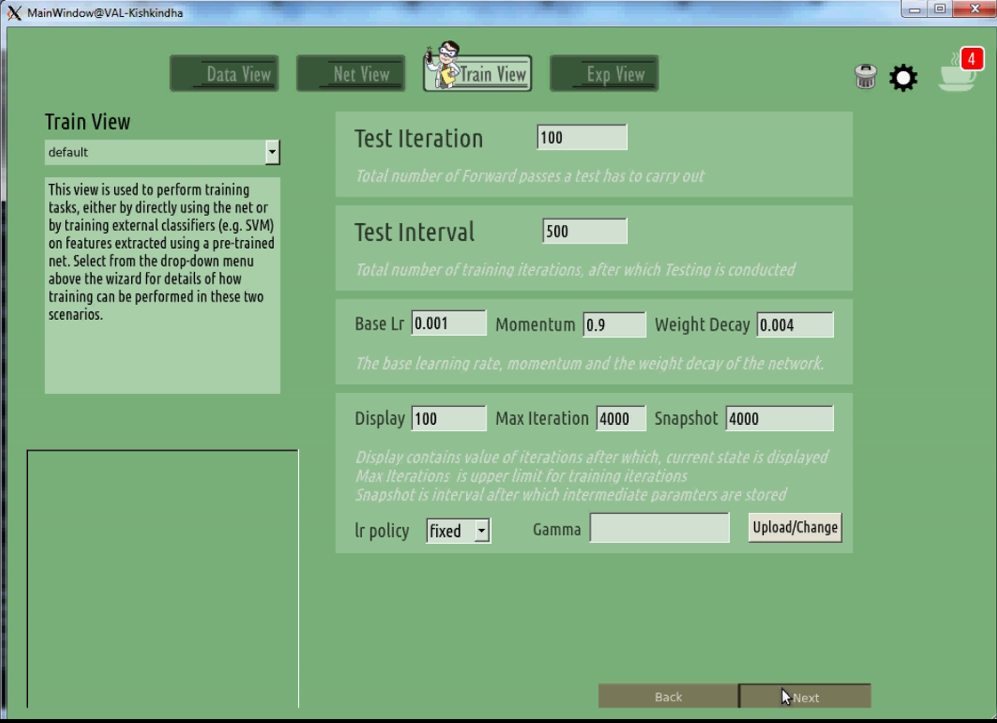Click the coffee cup notification icon
The image size is (997, 723).
956,75
